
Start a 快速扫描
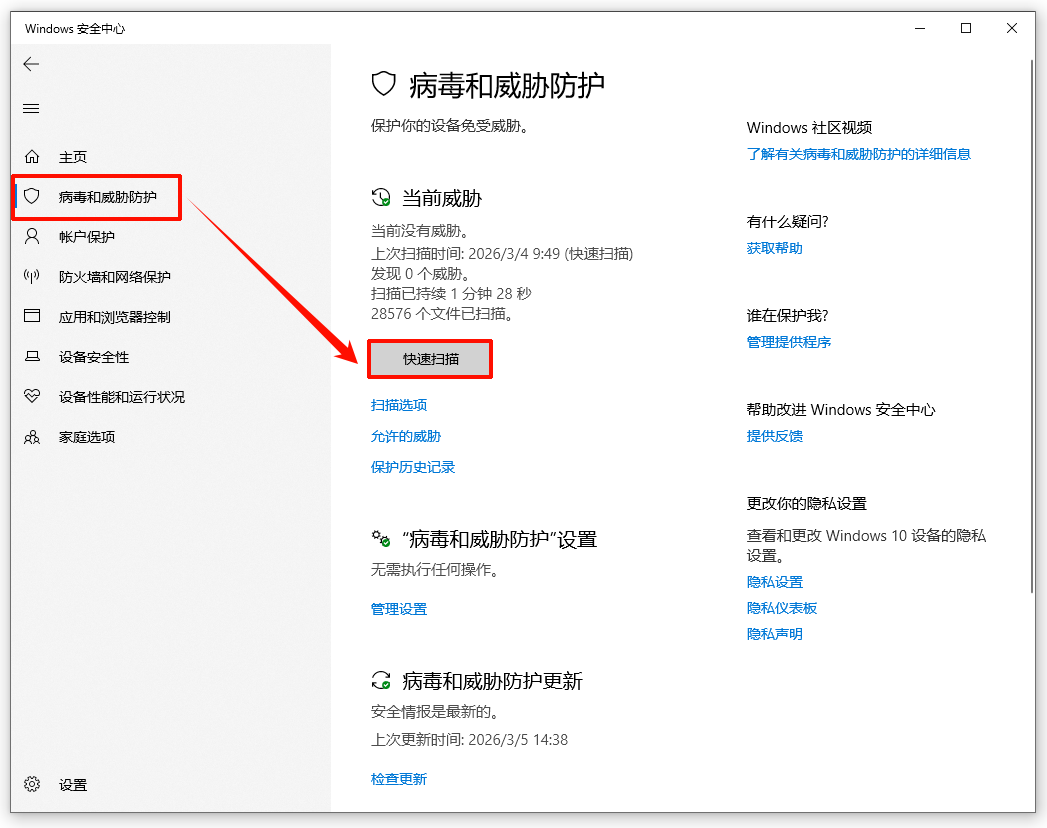click(429, 358)
